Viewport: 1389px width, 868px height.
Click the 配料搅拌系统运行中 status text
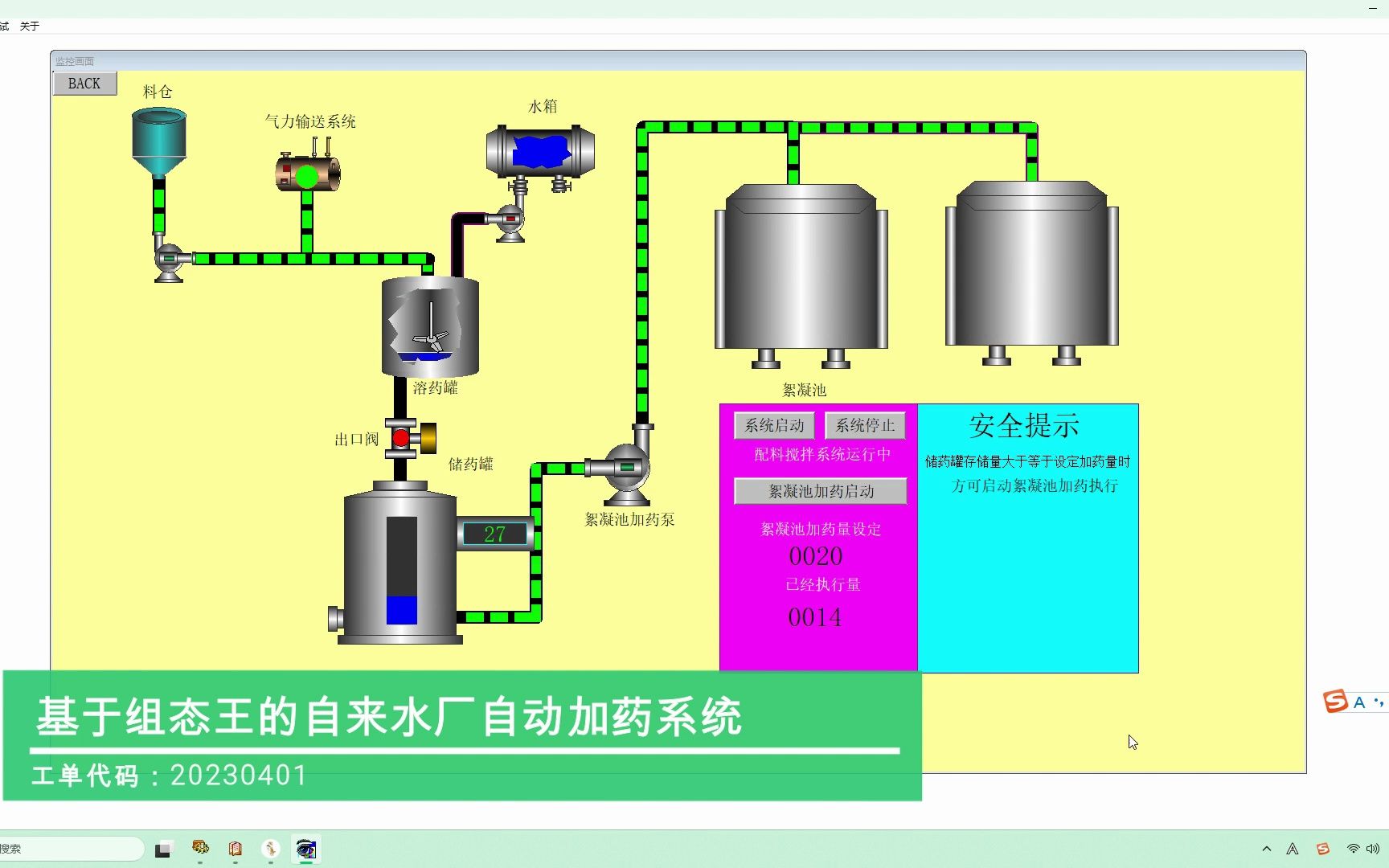coord(822,455)
